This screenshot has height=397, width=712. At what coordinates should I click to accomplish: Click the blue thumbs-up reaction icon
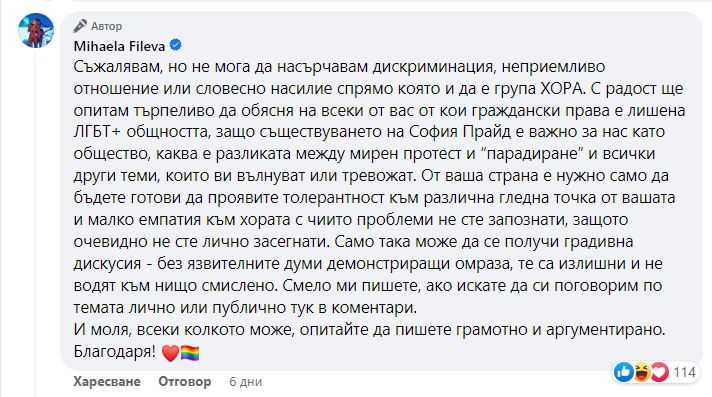[x=624, y=372]
